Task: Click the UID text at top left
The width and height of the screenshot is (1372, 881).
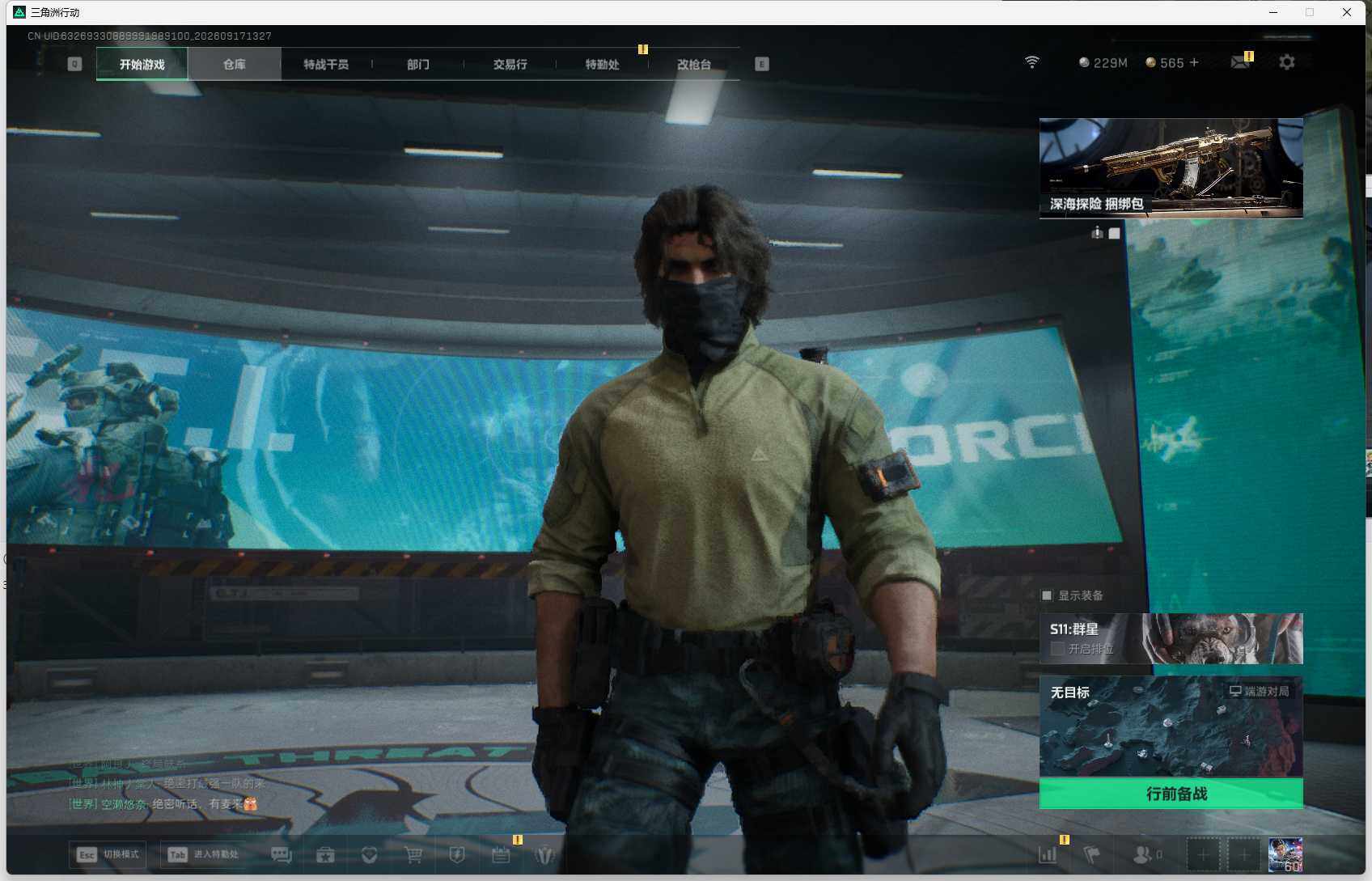Action: [x=150, y=36]
